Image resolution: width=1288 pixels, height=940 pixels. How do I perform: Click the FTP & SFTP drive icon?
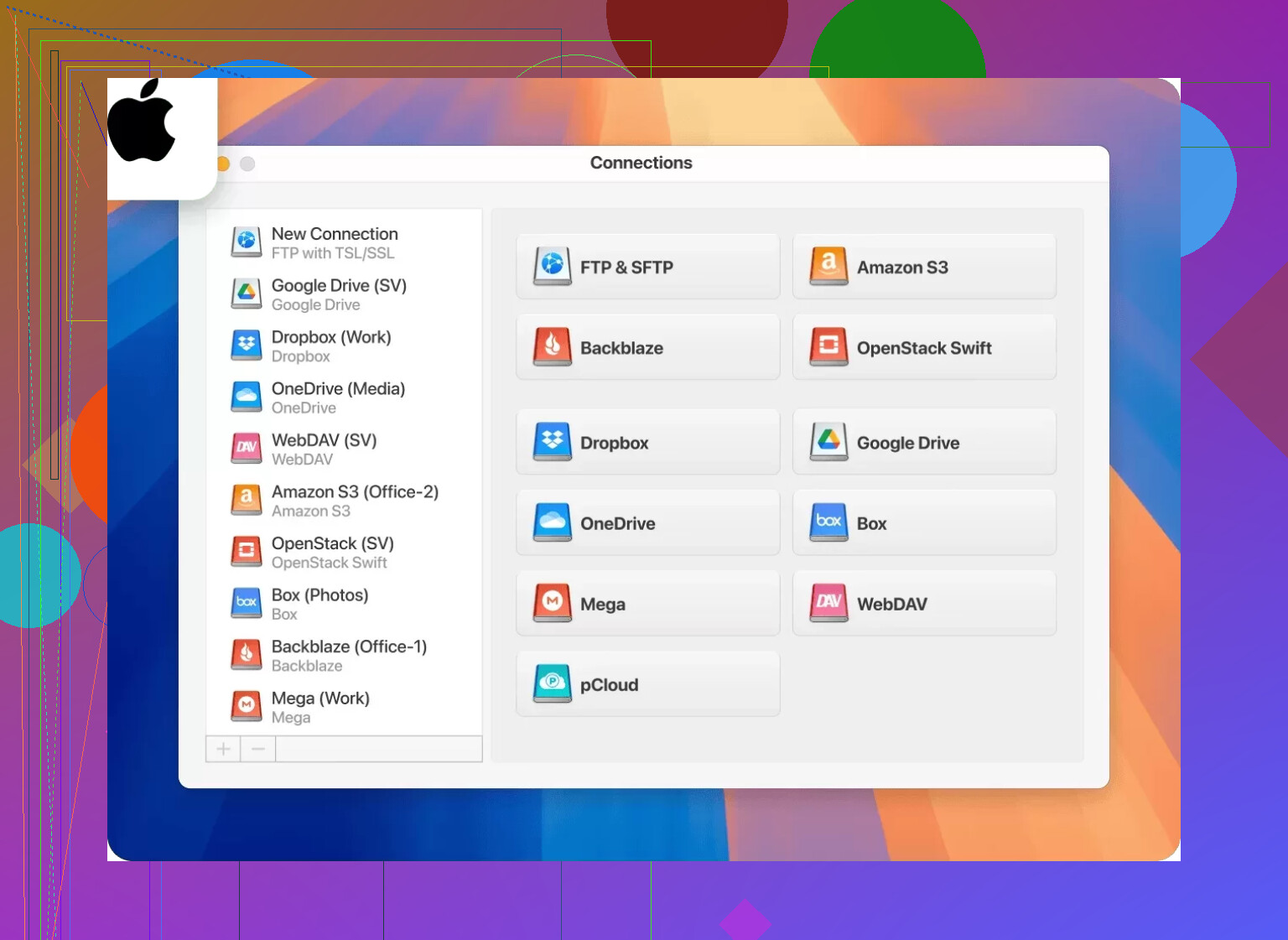(x=552, y=266)
